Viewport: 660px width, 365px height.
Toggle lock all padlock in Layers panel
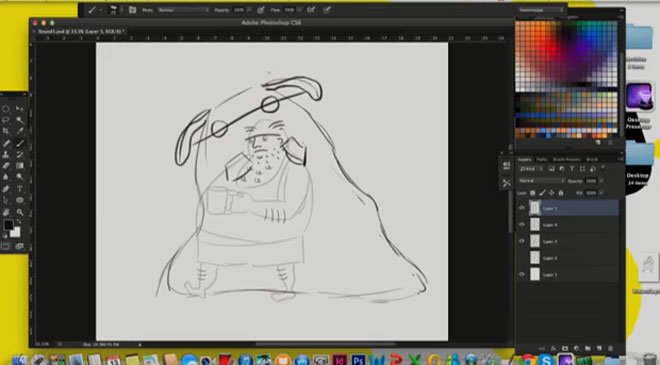[561, 193]
